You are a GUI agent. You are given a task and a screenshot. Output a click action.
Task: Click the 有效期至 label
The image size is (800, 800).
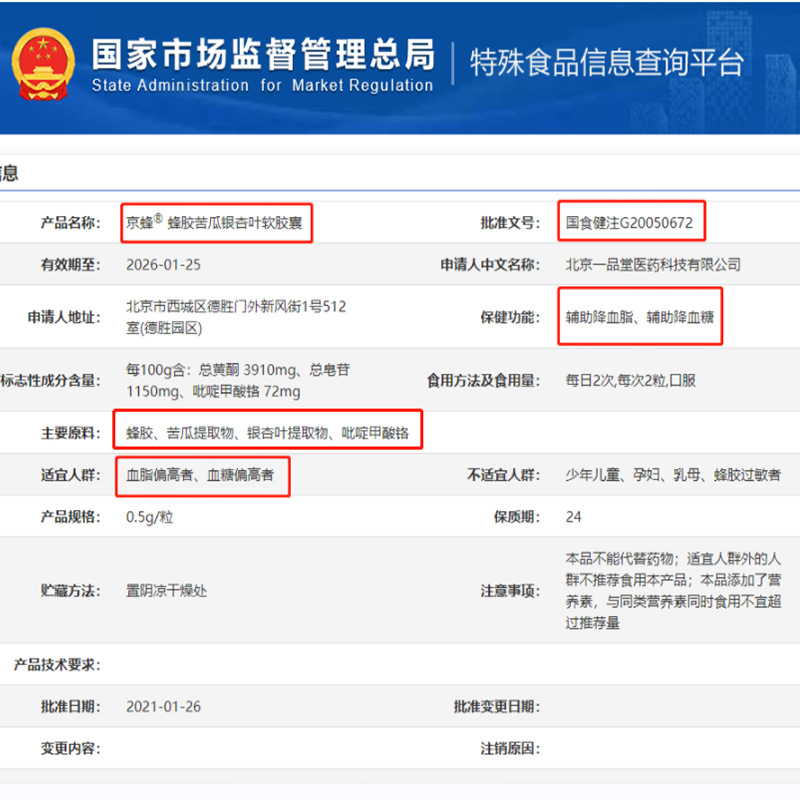point(70,265)
